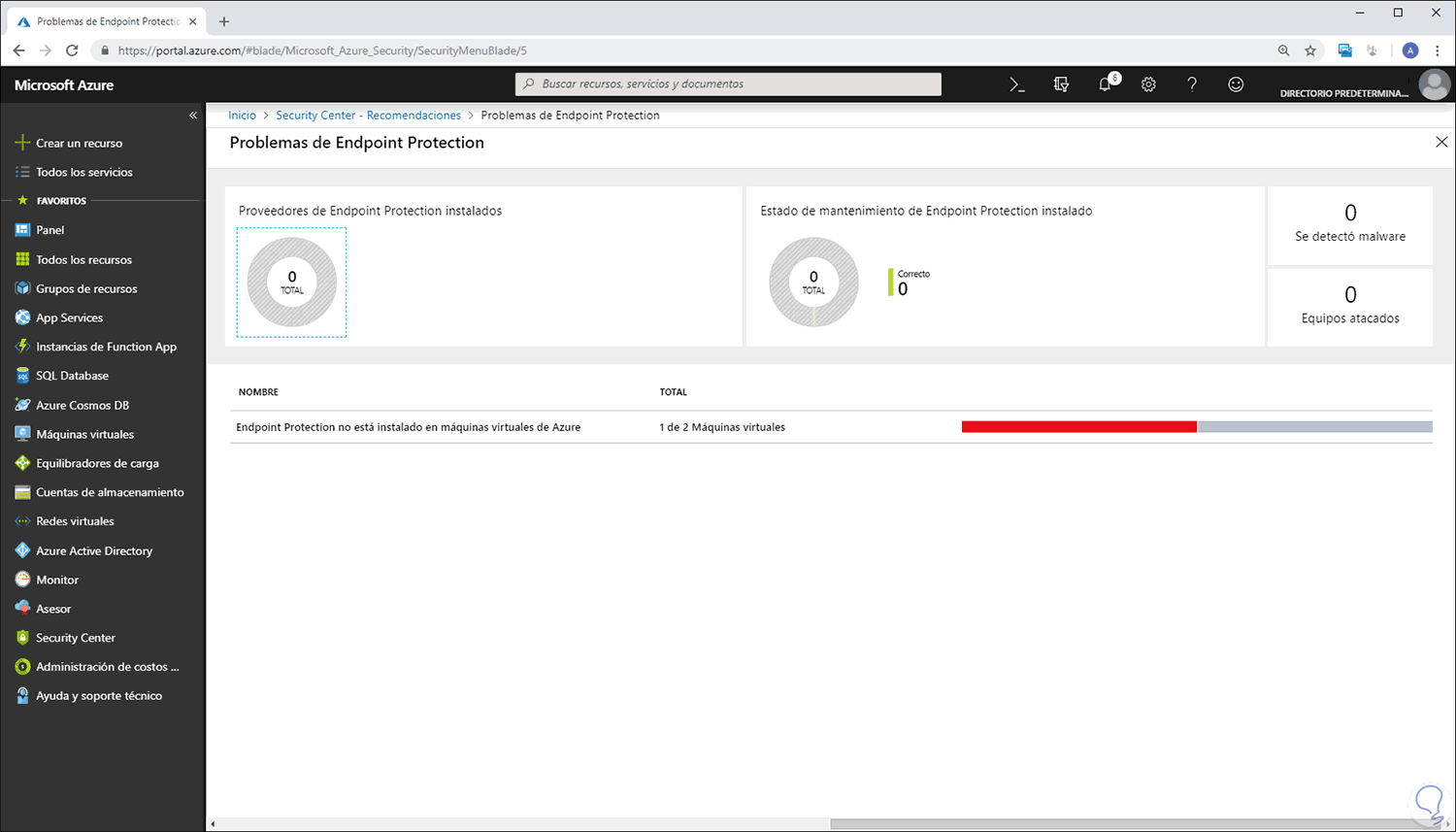This screenshot has width=1456, height=832.
Task: Click the Máquinas virtuales monitor icon
Action: 22,434
